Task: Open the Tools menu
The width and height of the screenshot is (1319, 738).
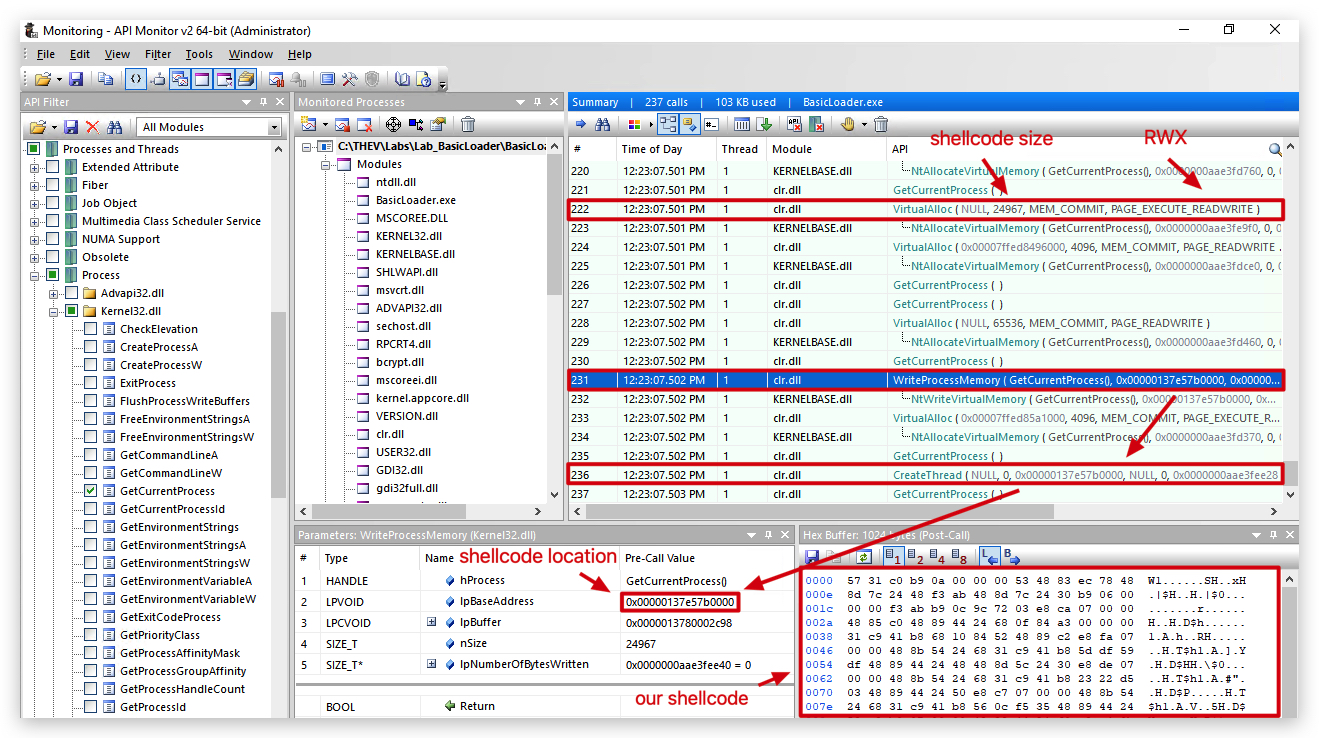Action: click(x=199, y=54)
